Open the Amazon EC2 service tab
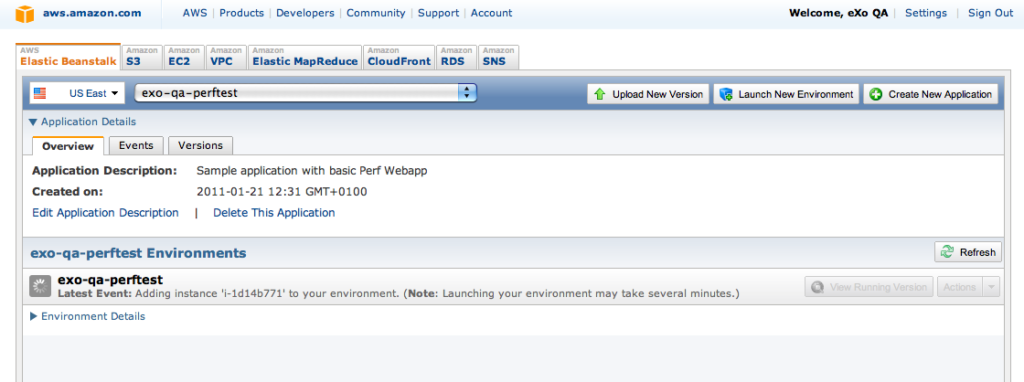Image resolution: width=1024 pixels, height=382 pixels. pyautogui.click(x=184, y=57)
